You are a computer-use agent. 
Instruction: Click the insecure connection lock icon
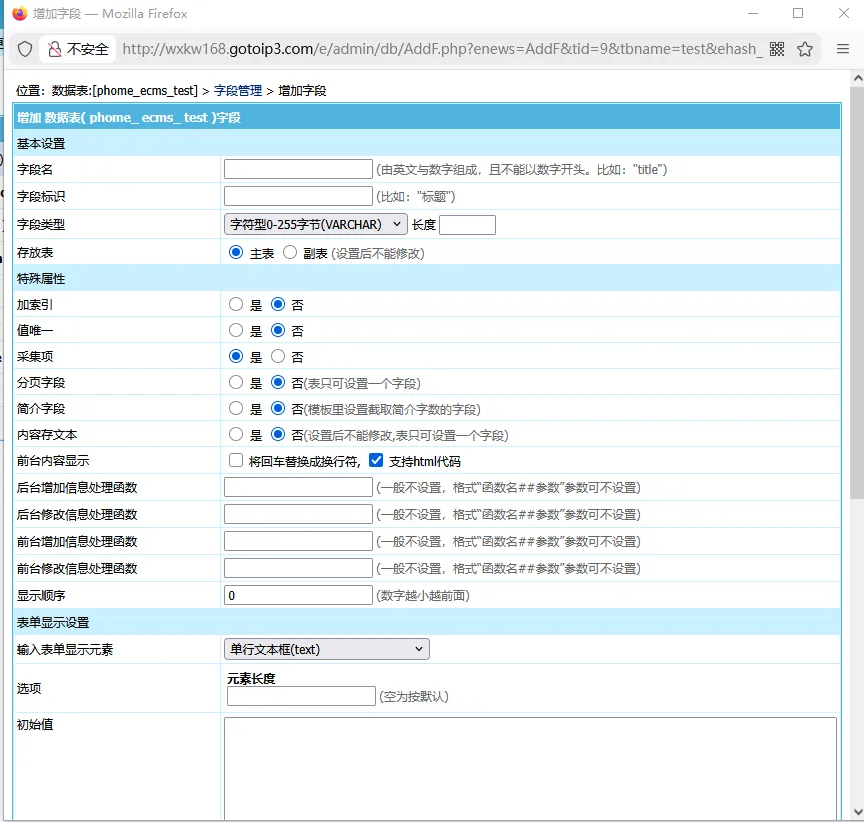(x=55, y=49)
